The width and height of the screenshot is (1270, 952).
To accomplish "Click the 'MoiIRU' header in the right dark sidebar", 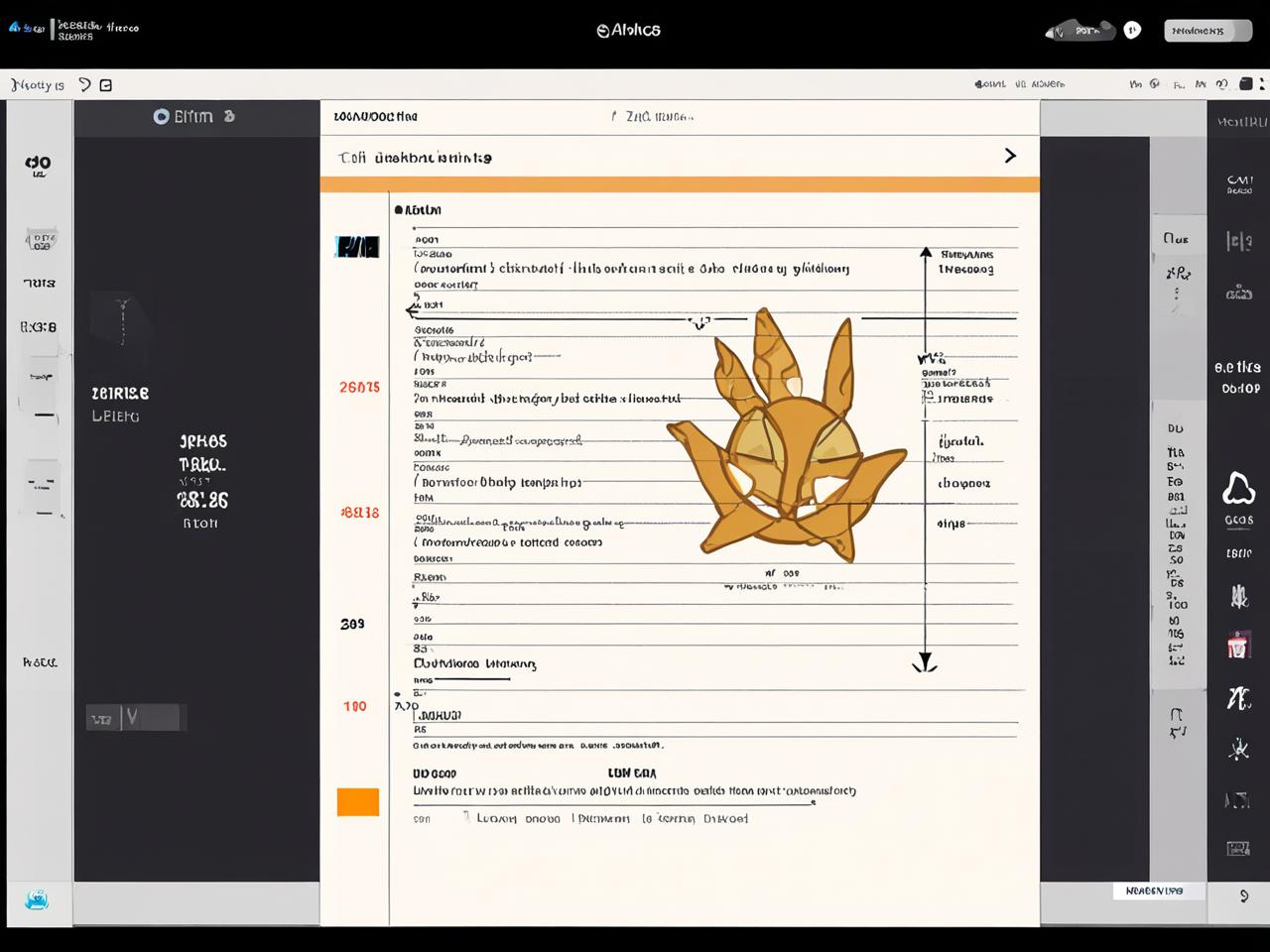I will [x=1242, y=122].
